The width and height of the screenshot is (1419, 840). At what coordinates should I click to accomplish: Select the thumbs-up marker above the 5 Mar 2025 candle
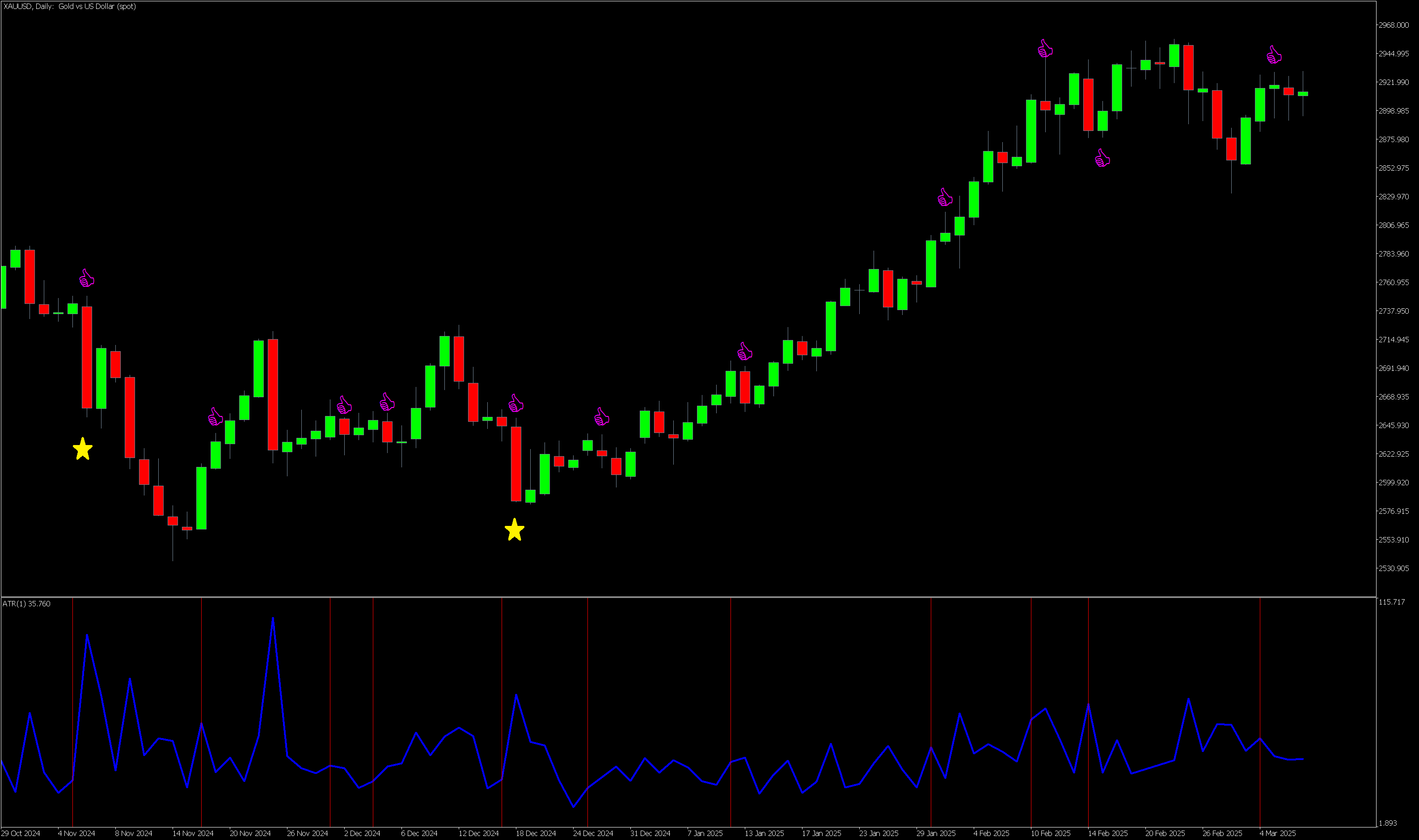tap(1274, 55)
